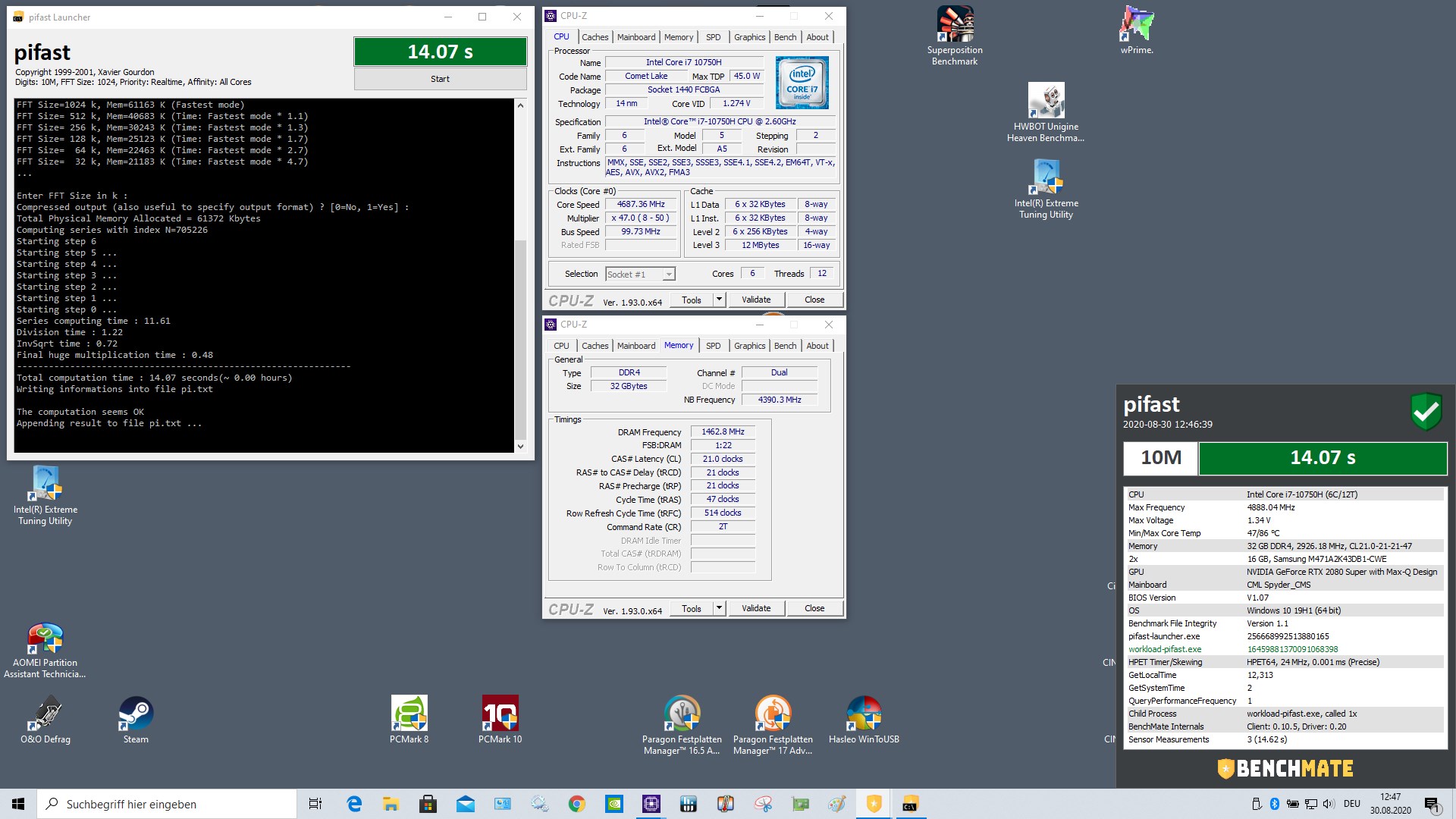
Task: Open the notification center icon
Action: pyautogui.click(x=1432, y=804)
